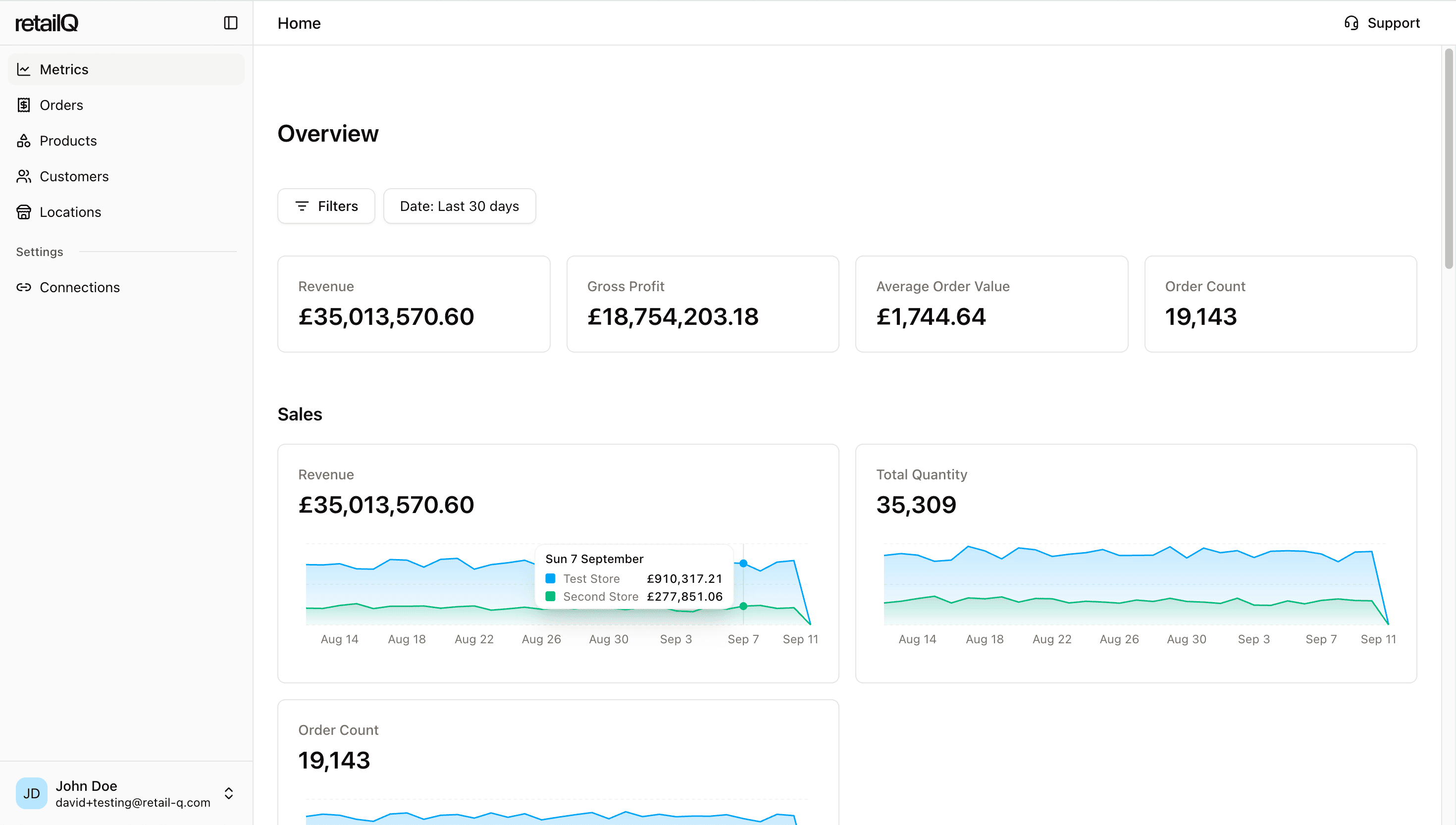Open the Filters panel
Image resolution: width=1456 pixels, height=825 pixels.
326,206
